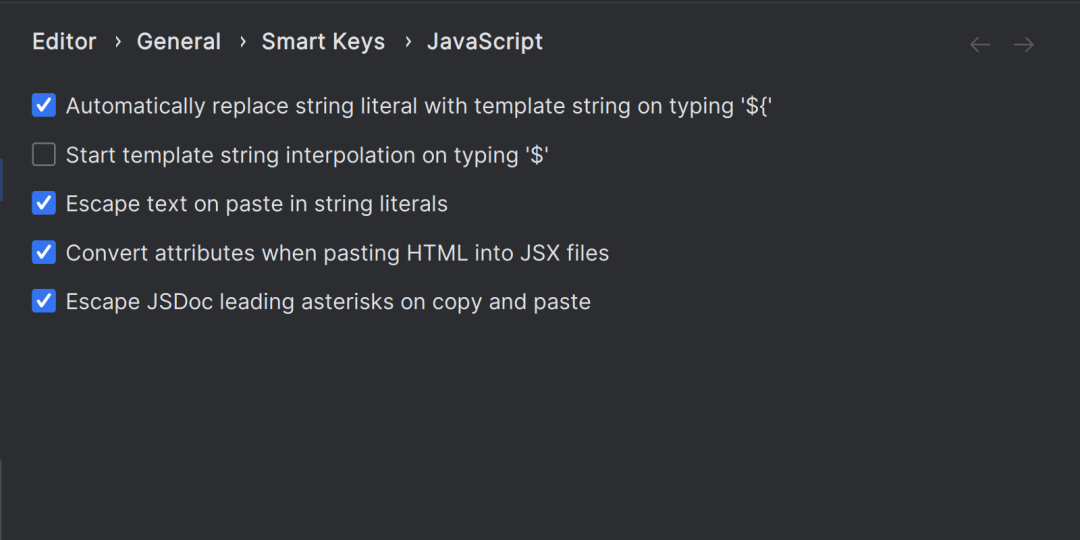
Task: Click the chevron between General and Smart Keys
Action: tap(242, 42)
